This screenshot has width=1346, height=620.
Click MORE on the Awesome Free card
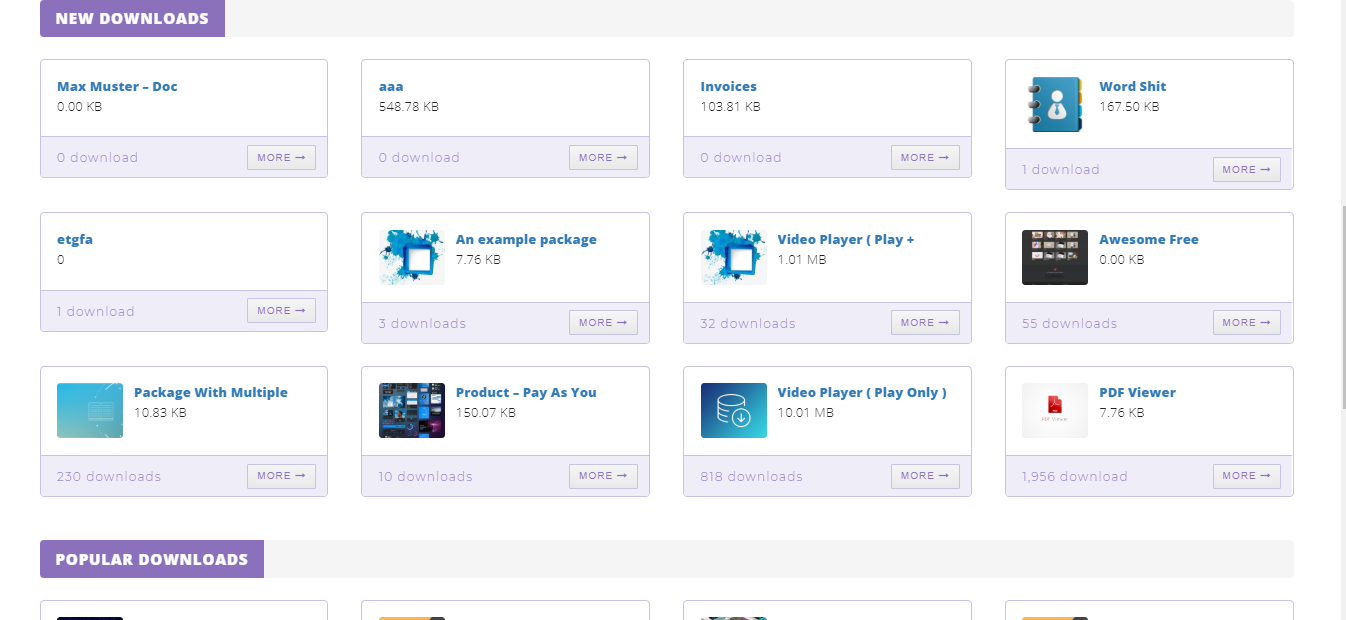[1246, 323]
